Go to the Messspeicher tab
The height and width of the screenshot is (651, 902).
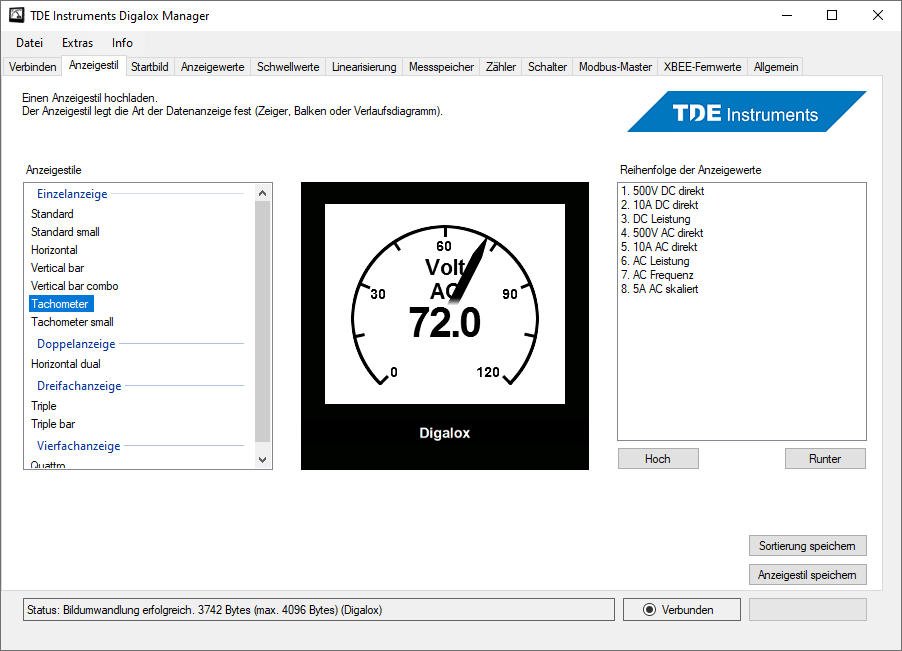(441, 67)
